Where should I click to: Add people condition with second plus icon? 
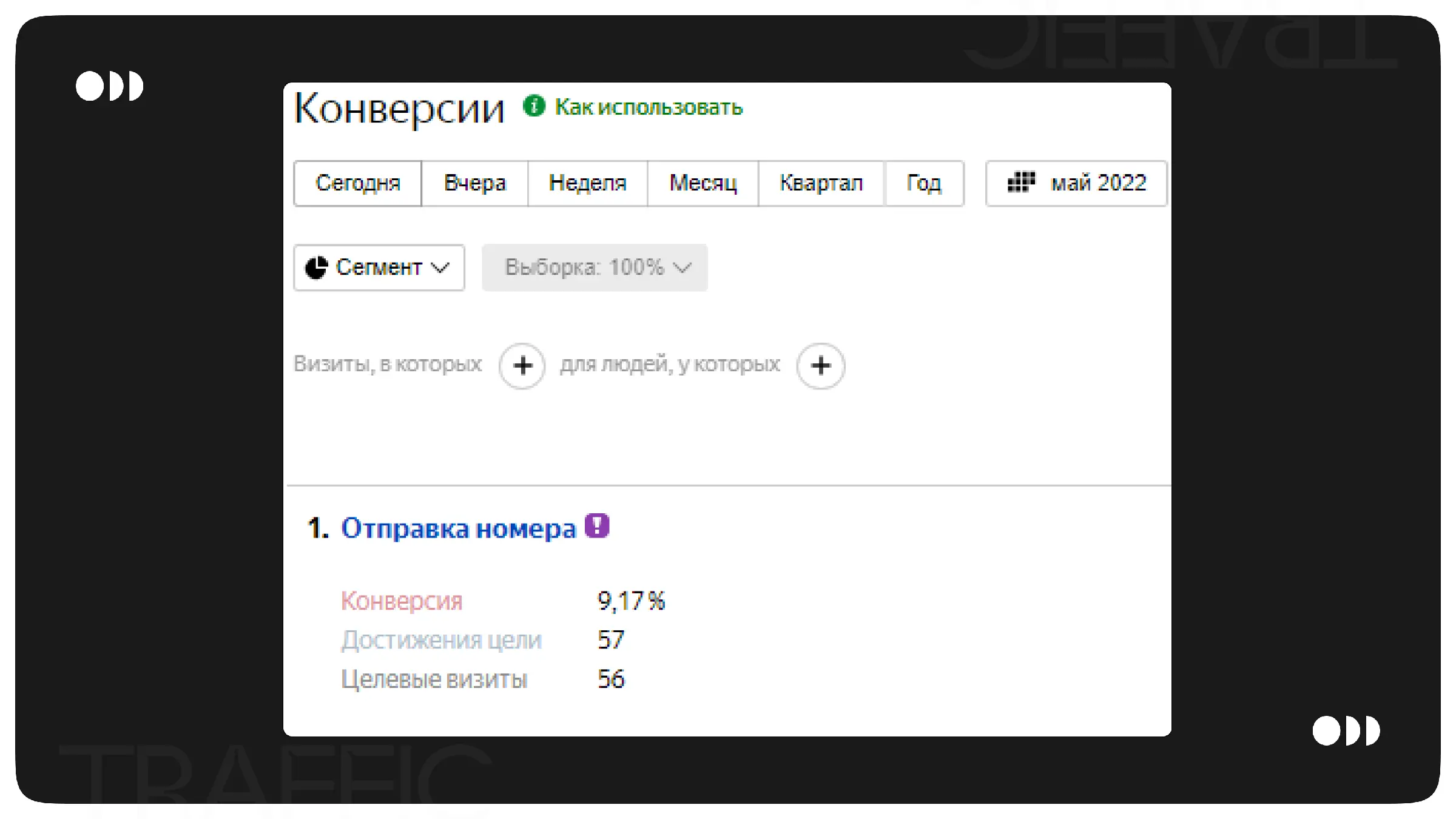pyautogui.click(x=820, y=366)
